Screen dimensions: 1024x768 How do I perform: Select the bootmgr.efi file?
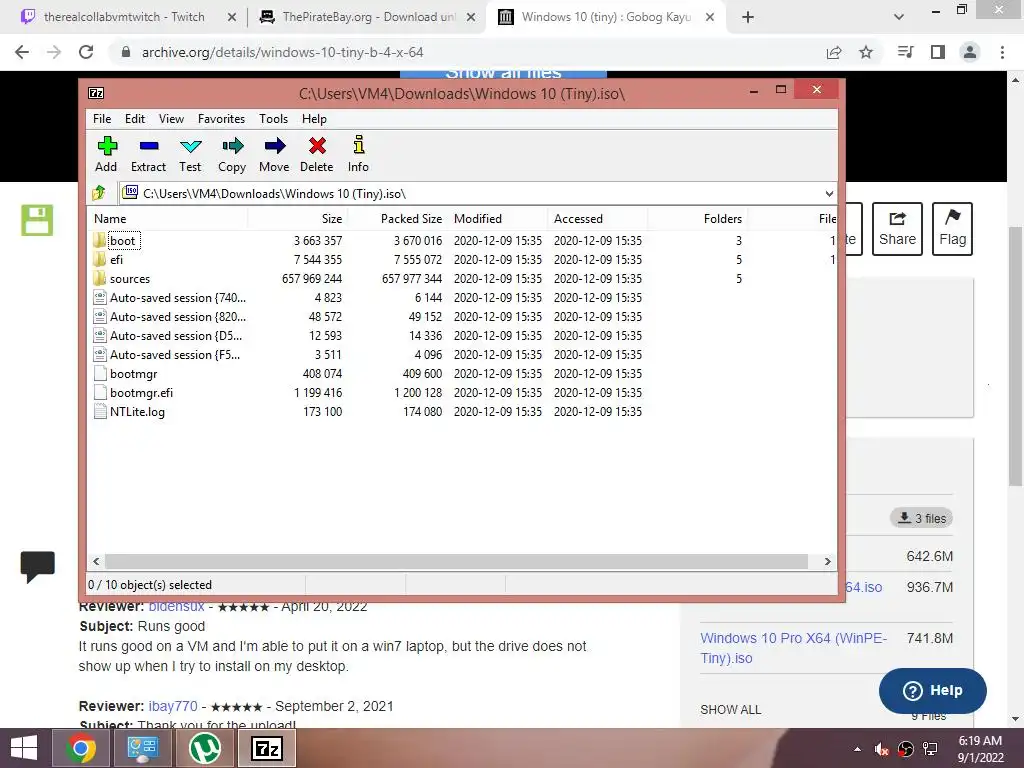click(141, 393)
